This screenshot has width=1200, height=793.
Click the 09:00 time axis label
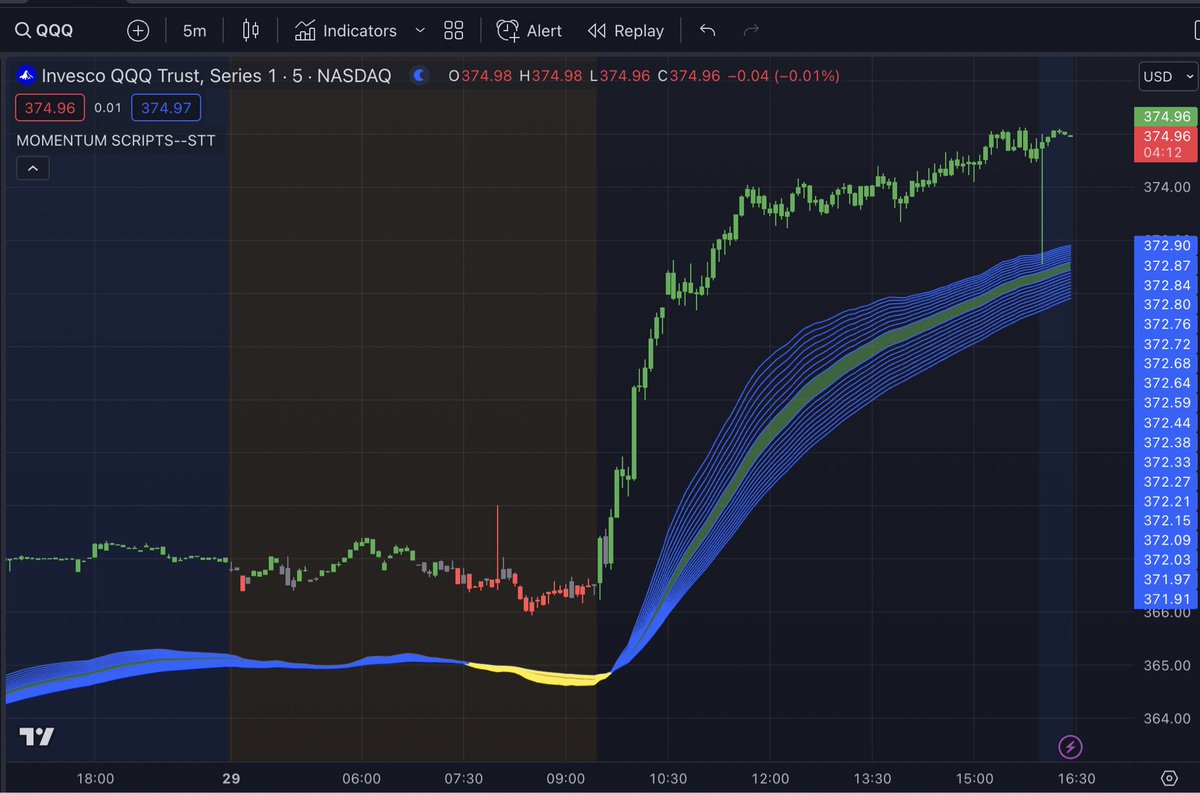566,778
